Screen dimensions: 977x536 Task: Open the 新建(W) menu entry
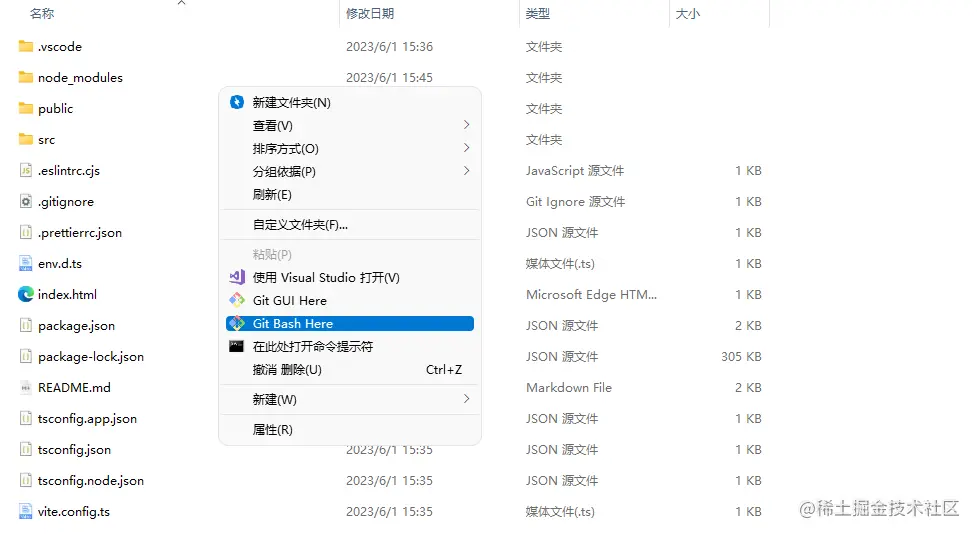pyautogui.click(x=350, y=400)
